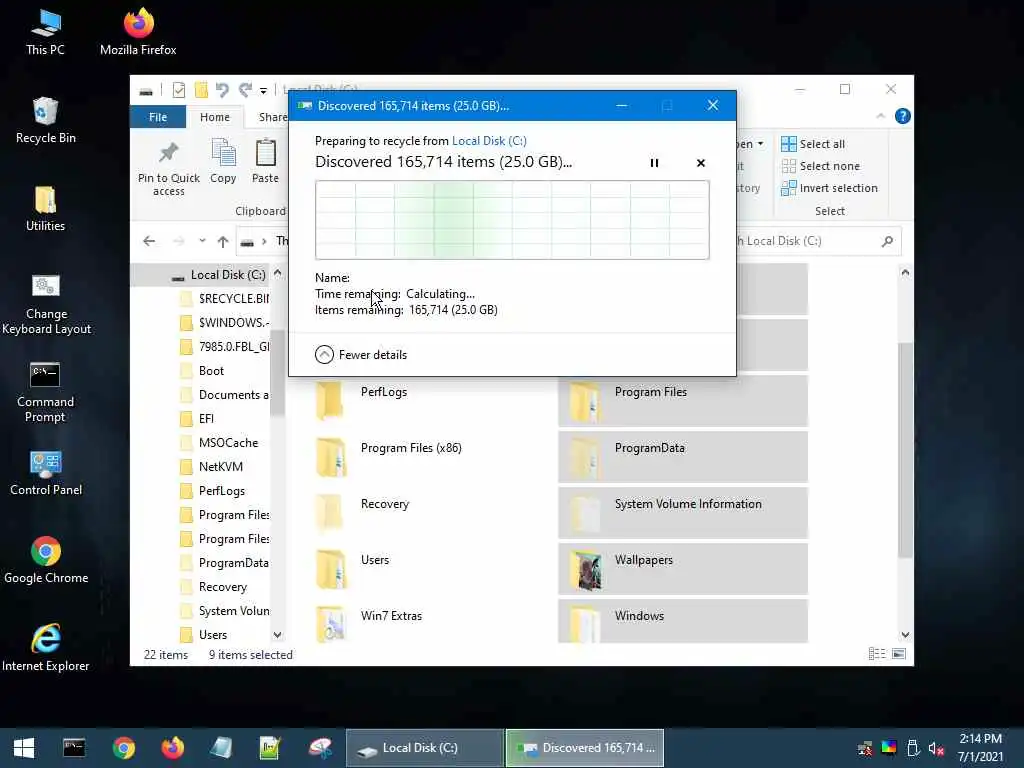
Task: Select $RECYCLE.BIN in navigation tree
Action: (225, 298)
